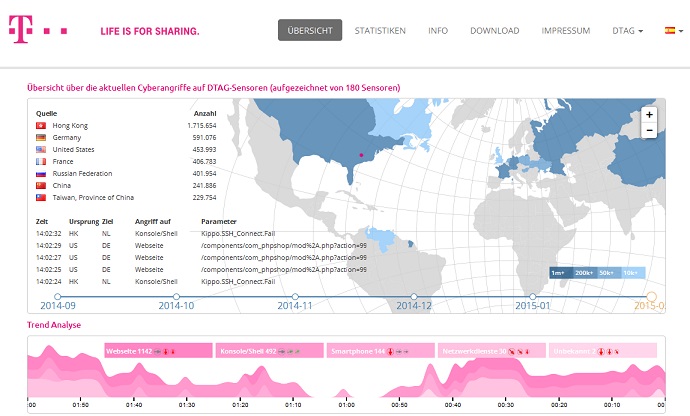690x416 pixels.
Task: Click the Germany count 591.076
Action: point(204,137)
